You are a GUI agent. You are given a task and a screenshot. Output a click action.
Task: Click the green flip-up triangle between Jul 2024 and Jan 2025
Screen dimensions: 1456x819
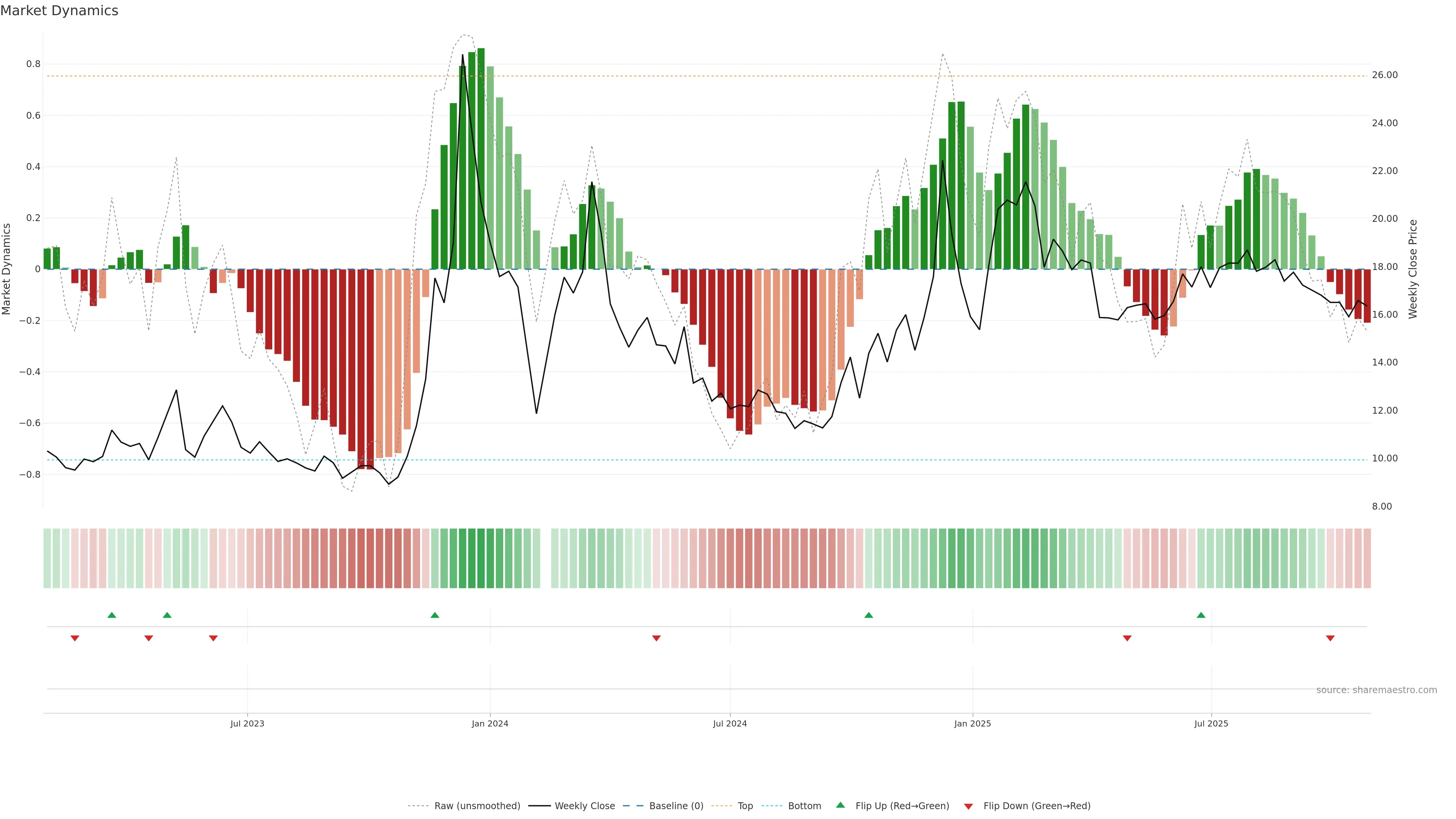[869, 615]
